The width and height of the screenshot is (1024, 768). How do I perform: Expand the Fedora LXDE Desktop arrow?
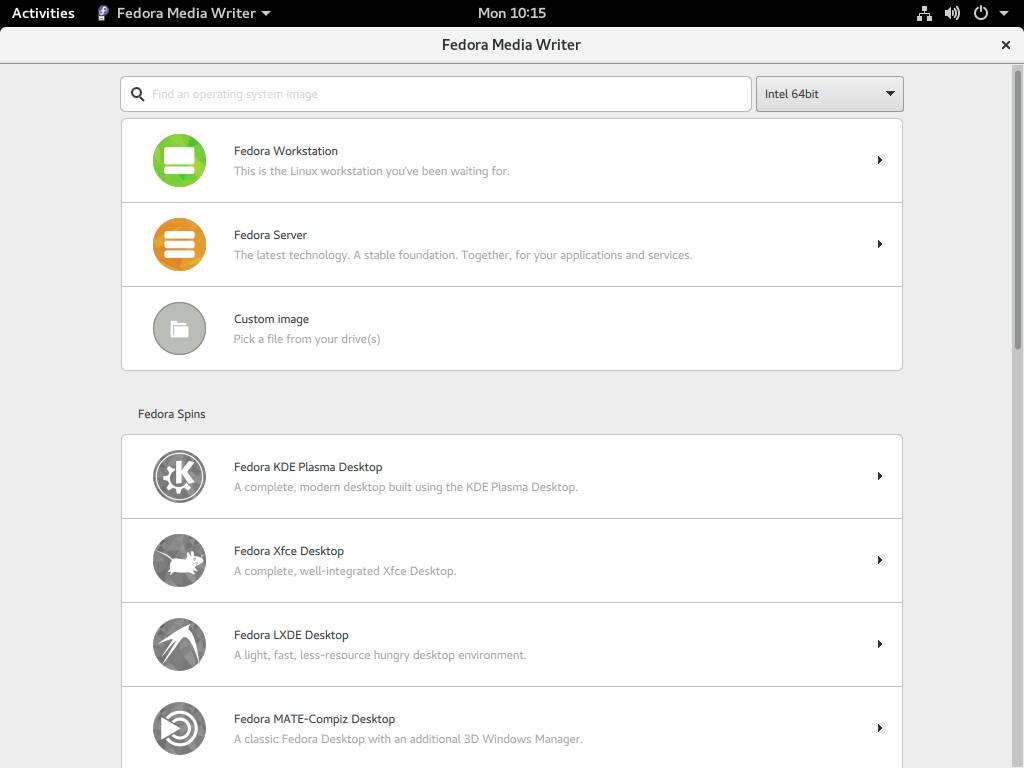(x=880, y=645)
